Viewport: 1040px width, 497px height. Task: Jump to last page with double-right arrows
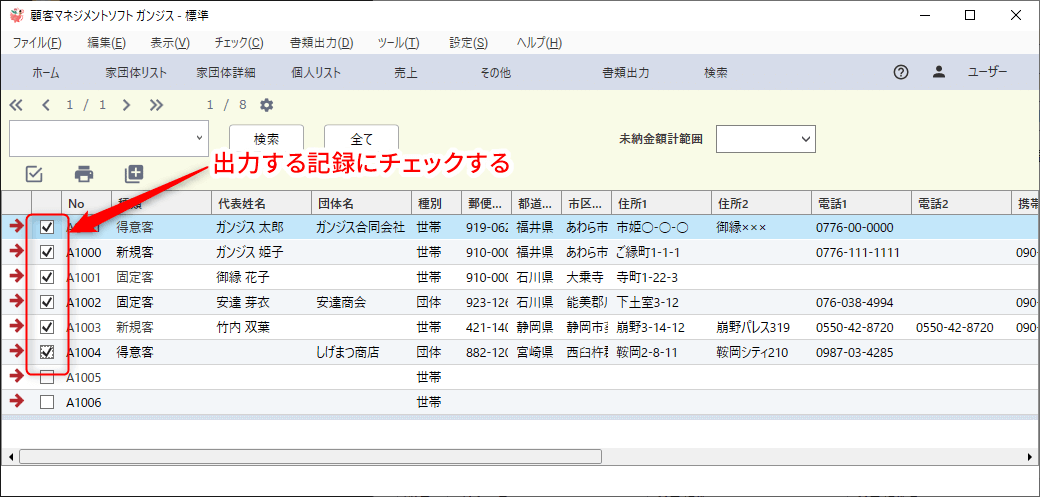tap(156, 105)
